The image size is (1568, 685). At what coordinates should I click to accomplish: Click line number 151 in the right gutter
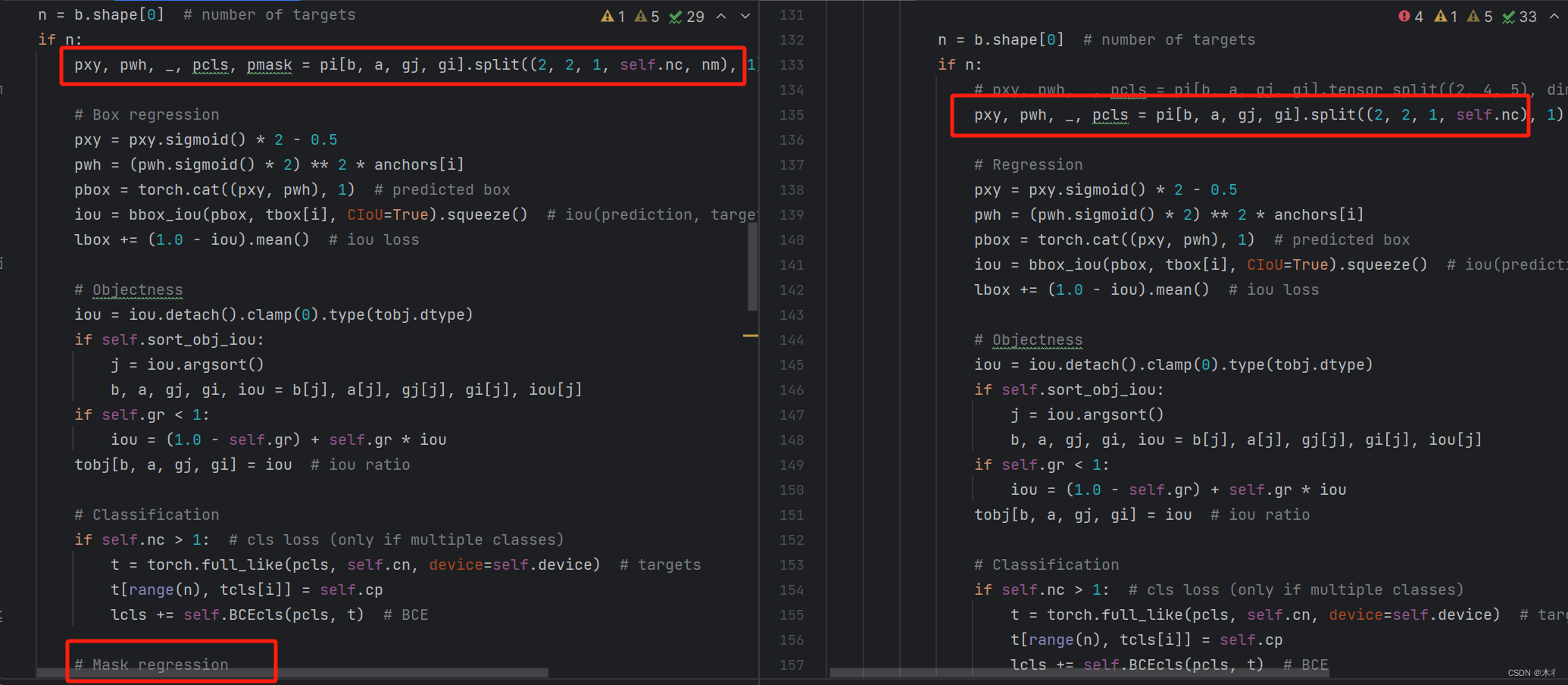[x=792, y=515]
